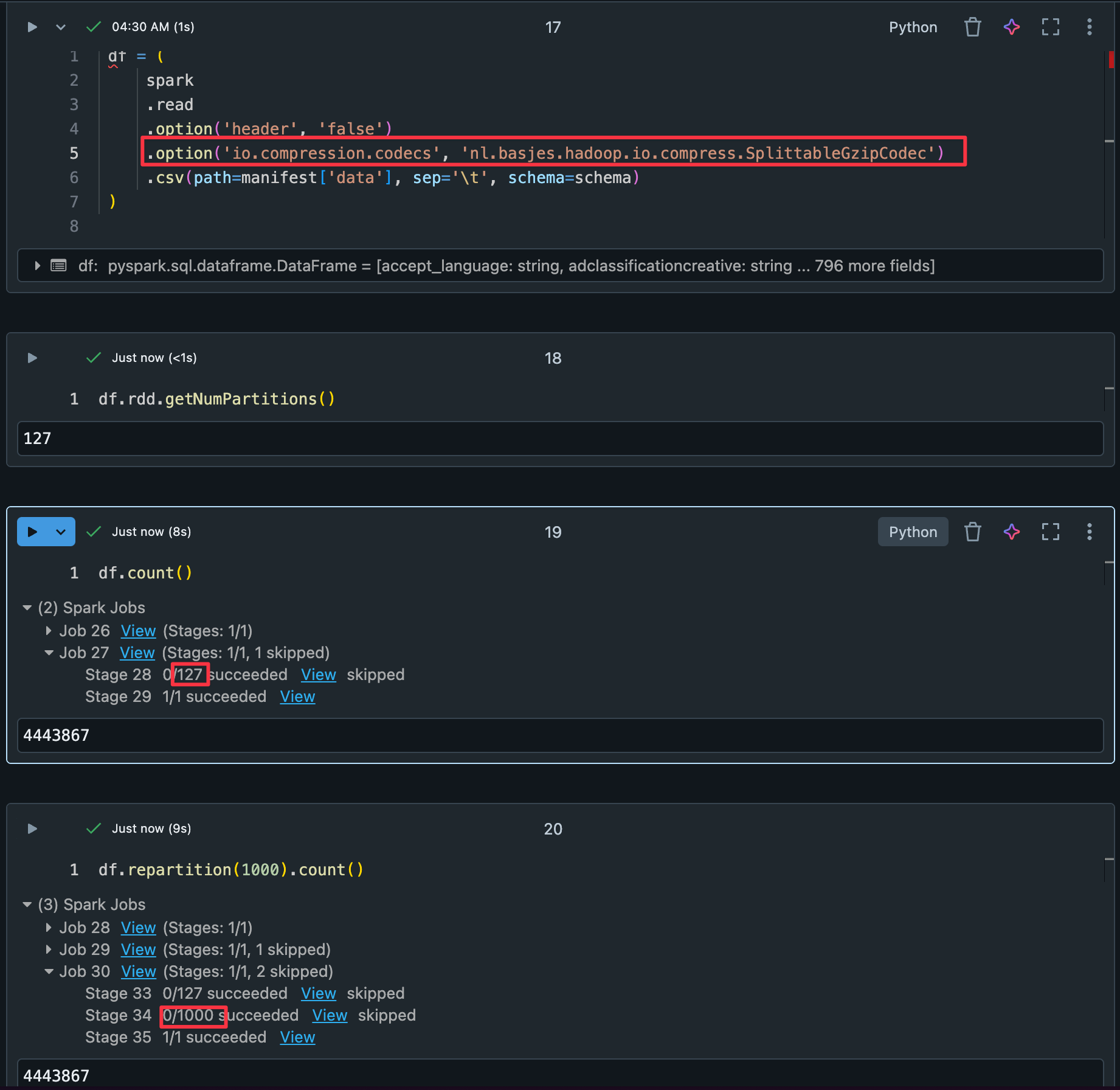Run cell 20 repartition play icon
This screenshot has width=1120, height=1090.
click(x=32, y=828)
